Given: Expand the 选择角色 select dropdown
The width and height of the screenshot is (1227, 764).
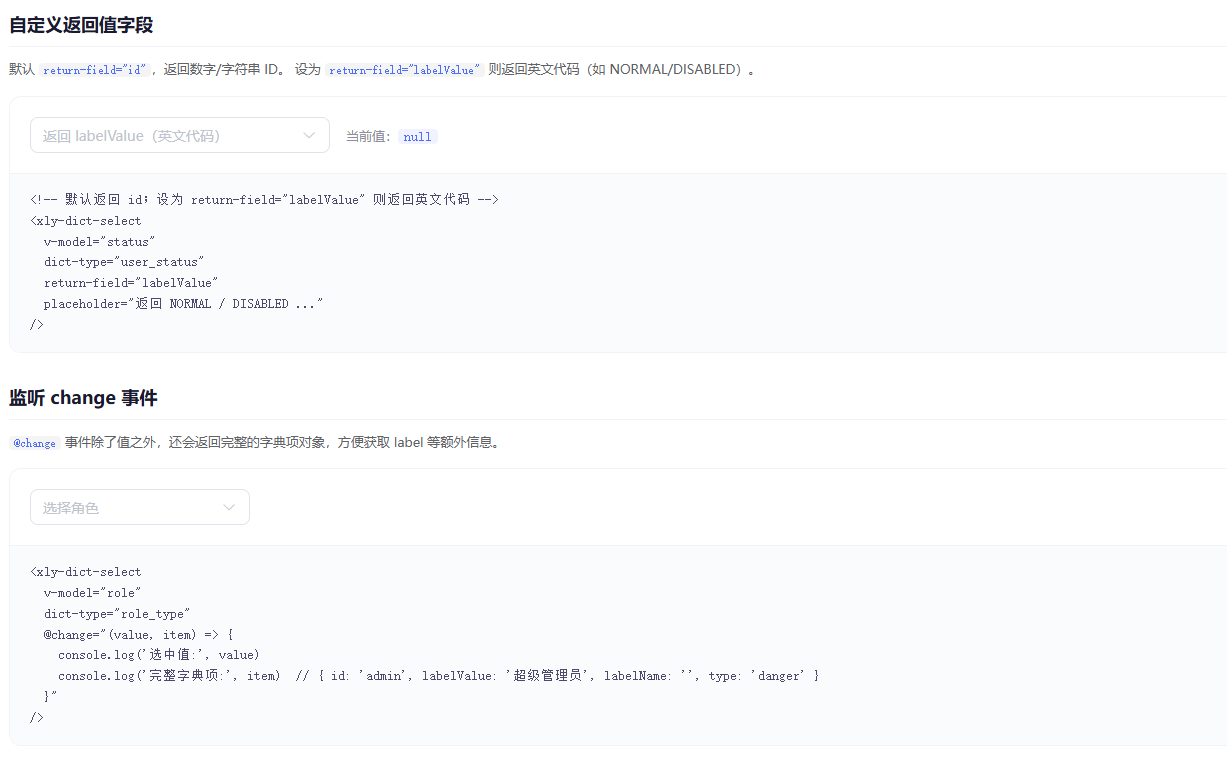Looking at the screenshot, I should [140, 507].
